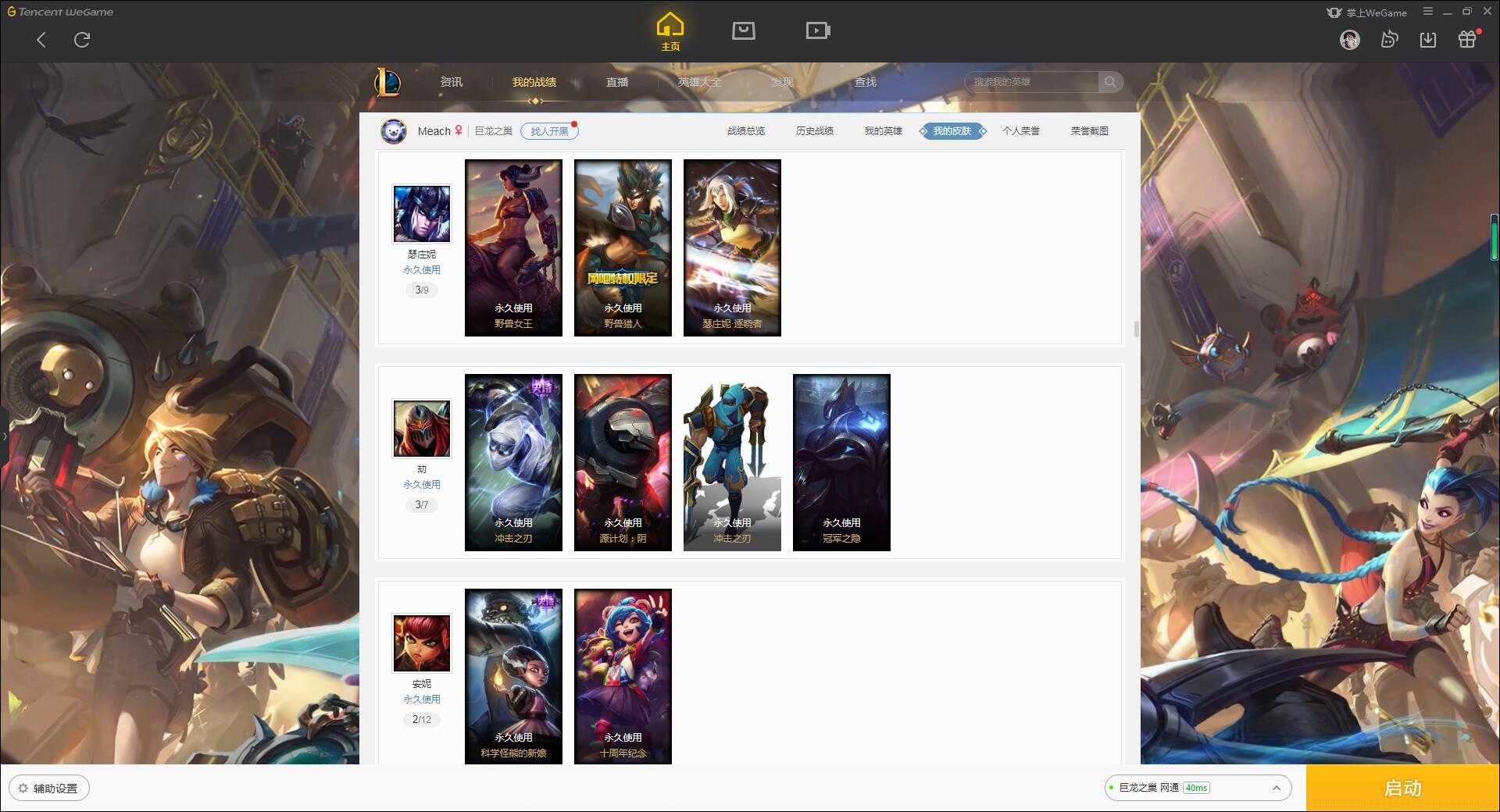1500x812 pixels.
Task: Click Meach profile avatar
Action: [394, 131]
